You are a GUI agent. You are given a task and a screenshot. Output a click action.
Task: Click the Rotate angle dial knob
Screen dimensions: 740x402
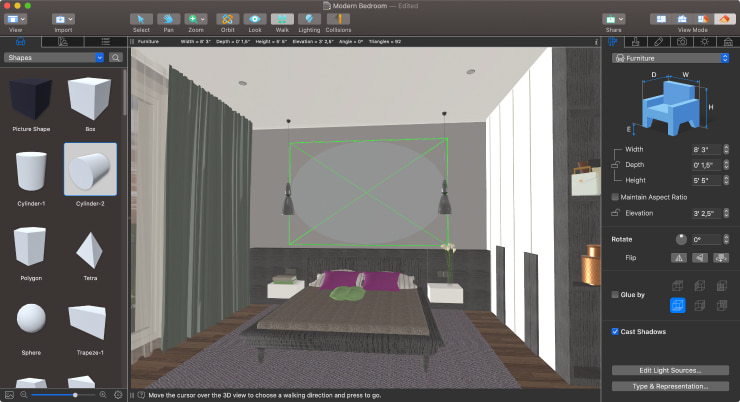[x=681, y=239]
